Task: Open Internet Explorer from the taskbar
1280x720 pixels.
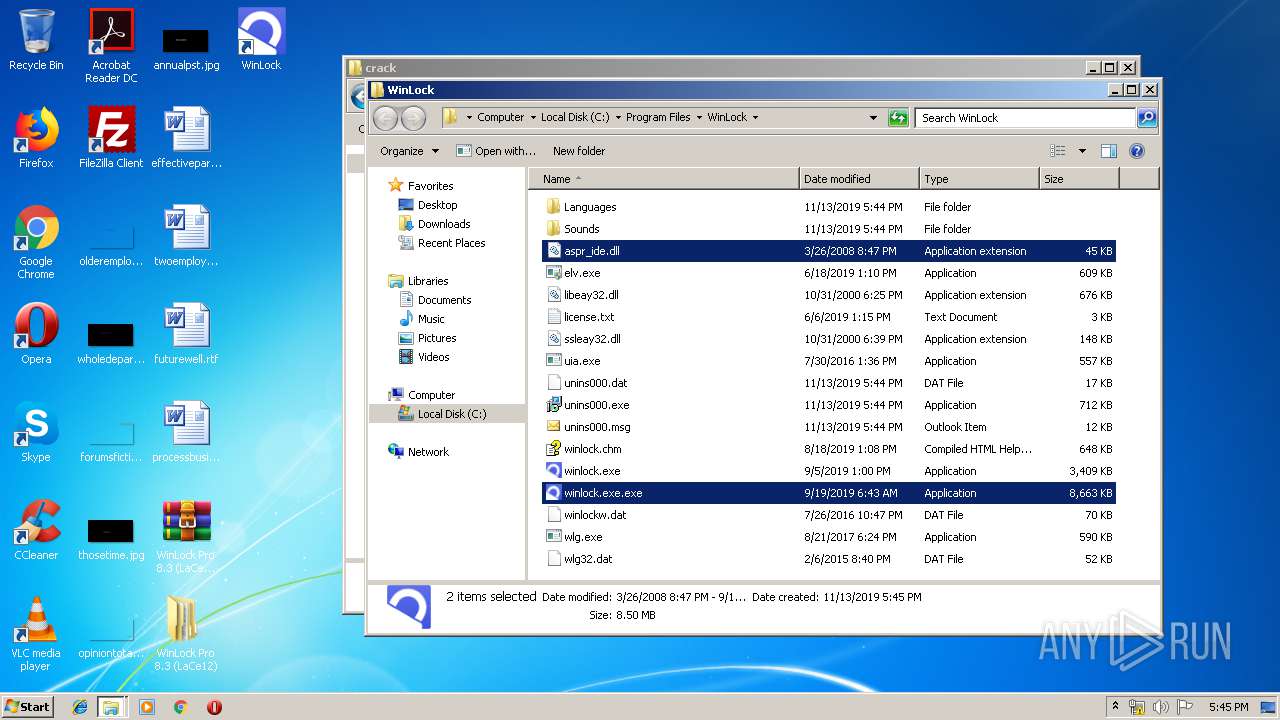Action: [80, 707]
